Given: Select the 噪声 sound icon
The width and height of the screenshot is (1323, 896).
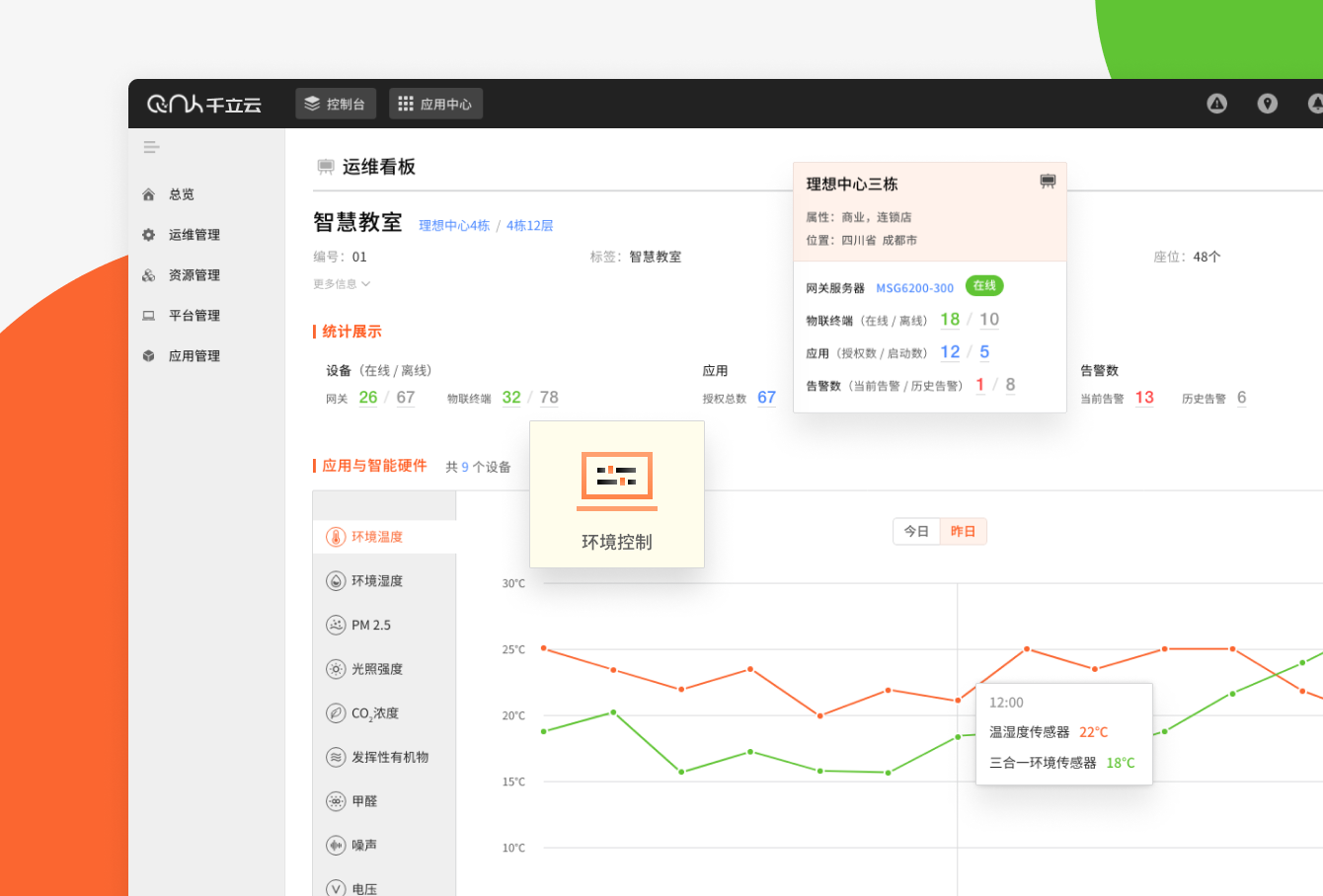Looking at the screenshot, I should tap(336, 846).
